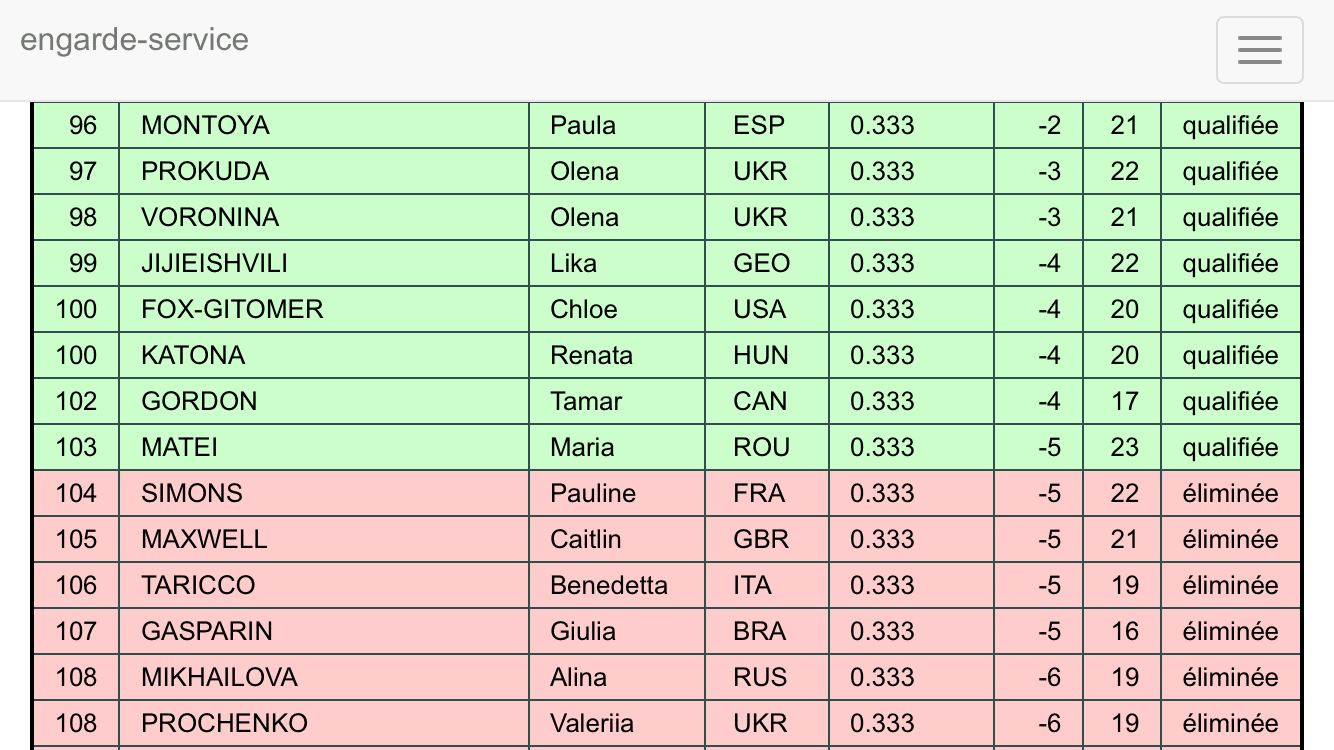Click the PROKUDA row name
The image size is (1334, 750).
point(324,171)
